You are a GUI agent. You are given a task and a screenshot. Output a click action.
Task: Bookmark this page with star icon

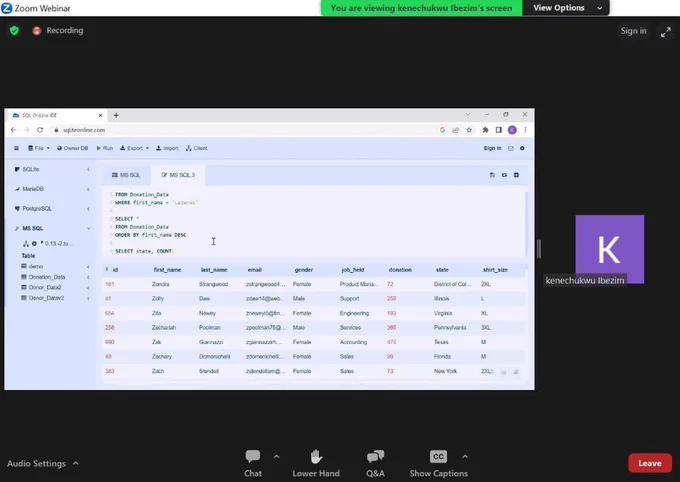point(469,130)
